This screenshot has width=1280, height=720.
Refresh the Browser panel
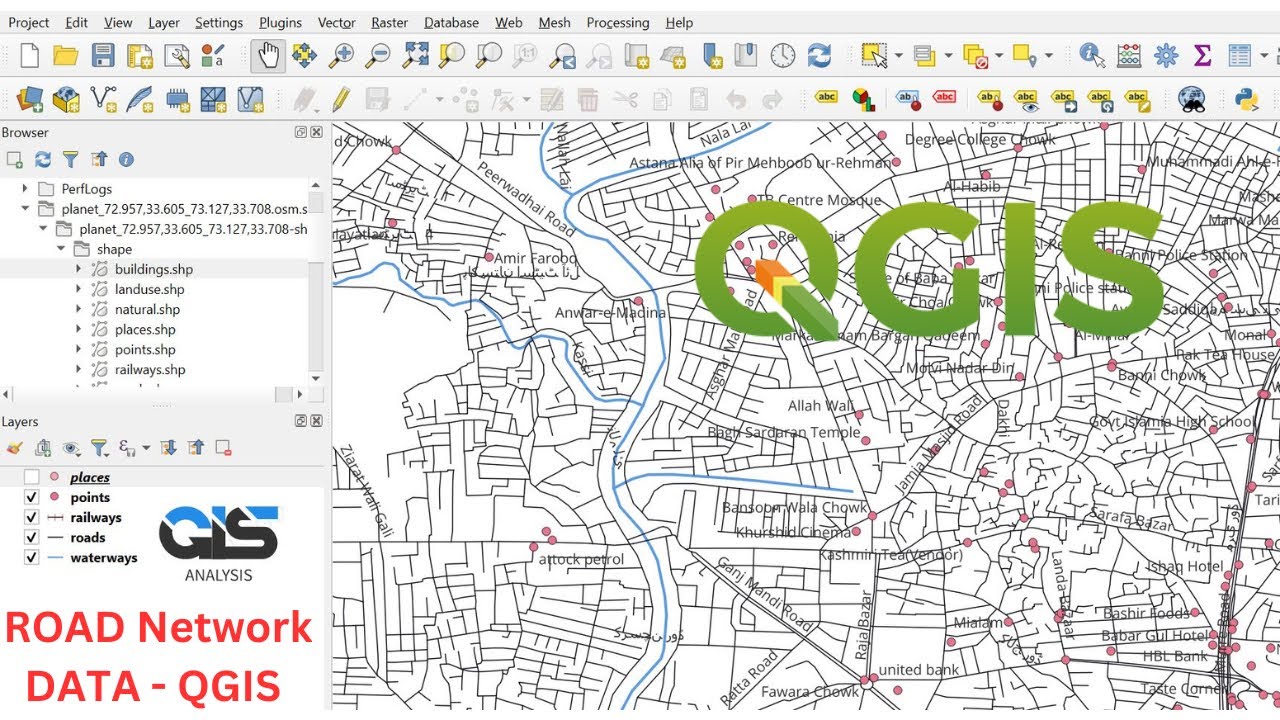coord(43,159)
